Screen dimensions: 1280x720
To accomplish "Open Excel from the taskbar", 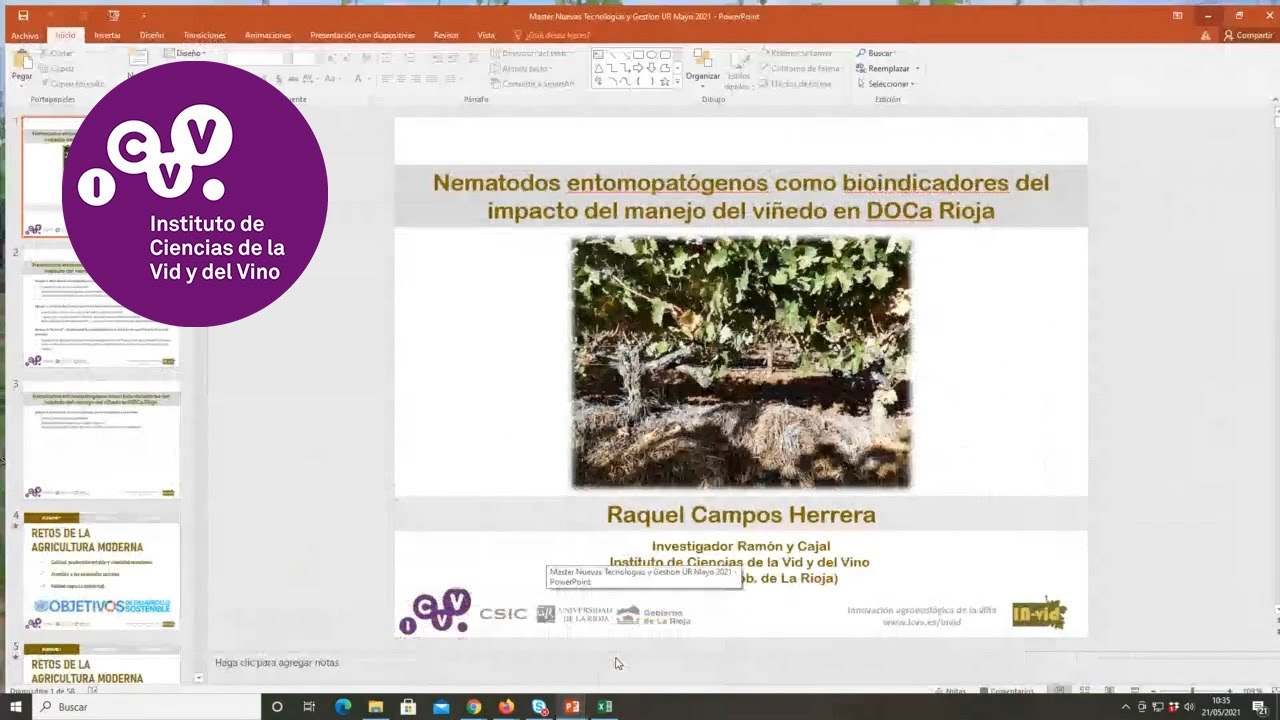I will click(x=605, y=707).
